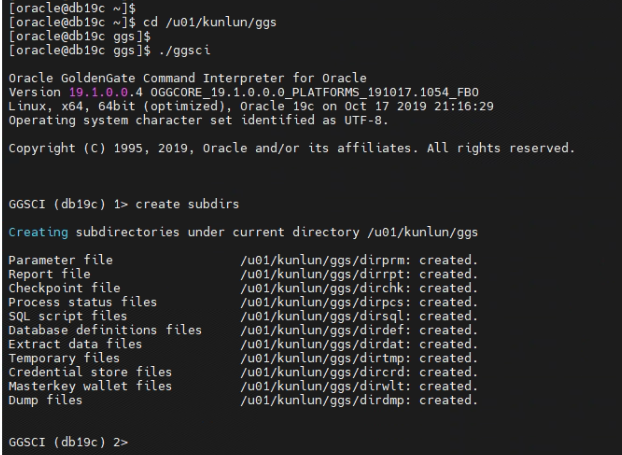Click the '/u01/kunlun/ggs/dircrd' path

pyautogui.click(x=322, y=372)
